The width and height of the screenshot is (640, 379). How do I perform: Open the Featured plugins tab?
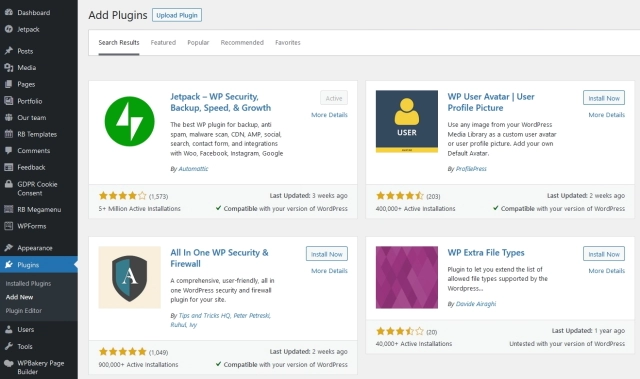pyautogui.click(x=163, y=42)
